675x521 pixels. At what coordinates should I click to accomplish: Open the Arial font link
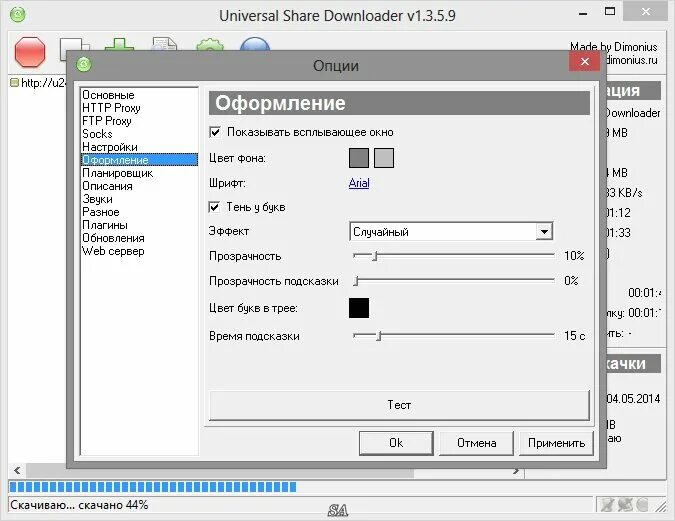[359, 183]
